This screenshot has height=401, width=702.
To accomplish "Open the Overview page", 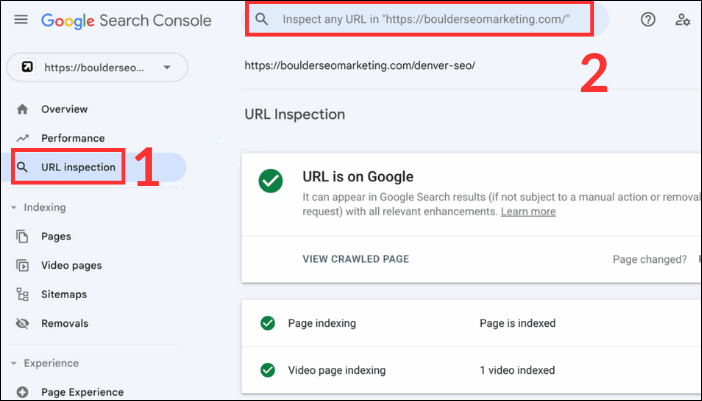I will (x=64, y=109).
